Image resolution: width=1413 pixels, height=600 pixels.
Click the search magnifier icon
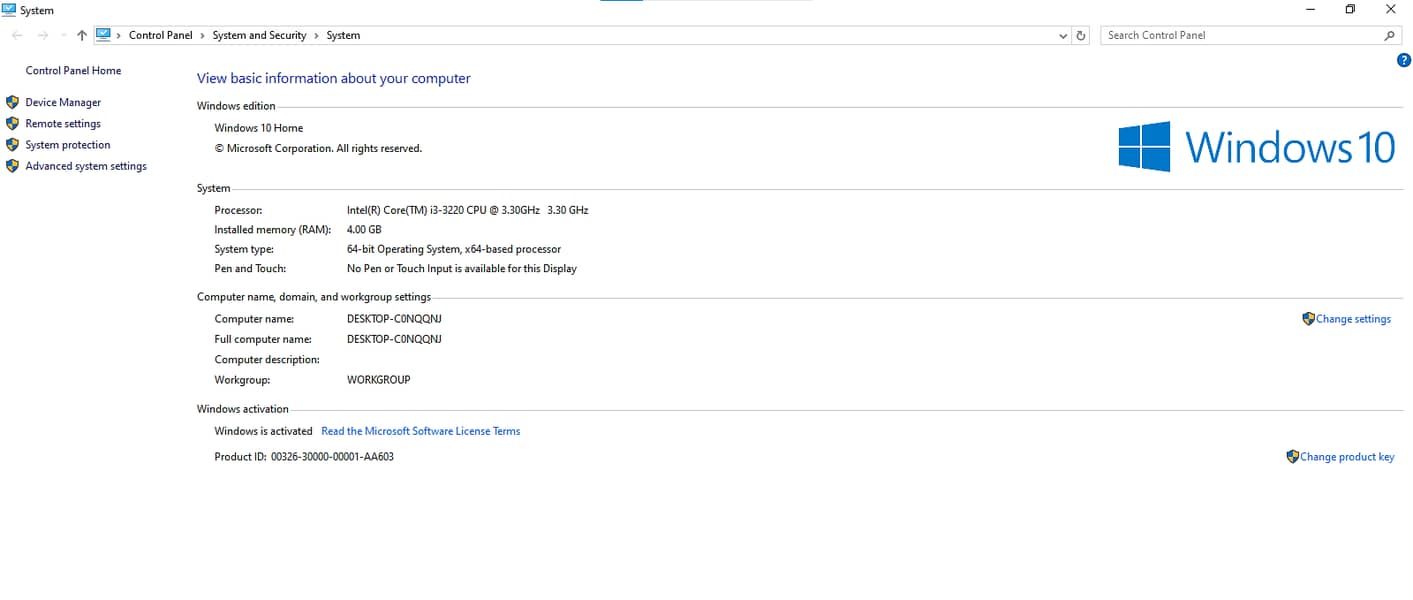(1389, 35)
